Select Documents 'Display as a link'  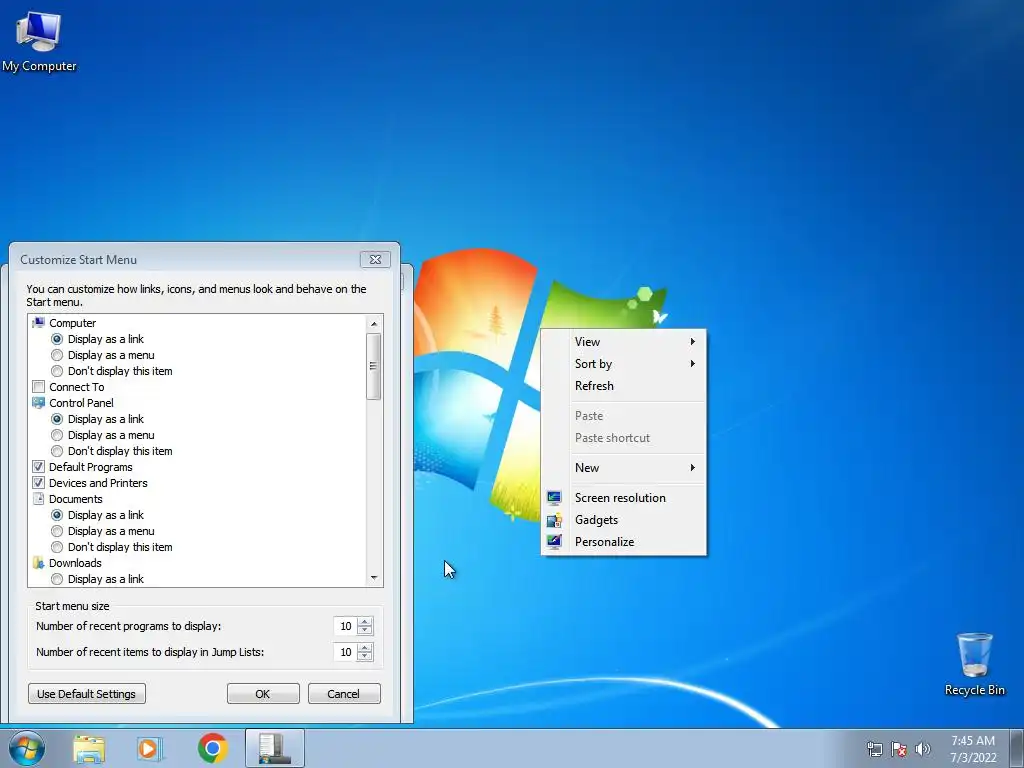click(57, 515)
